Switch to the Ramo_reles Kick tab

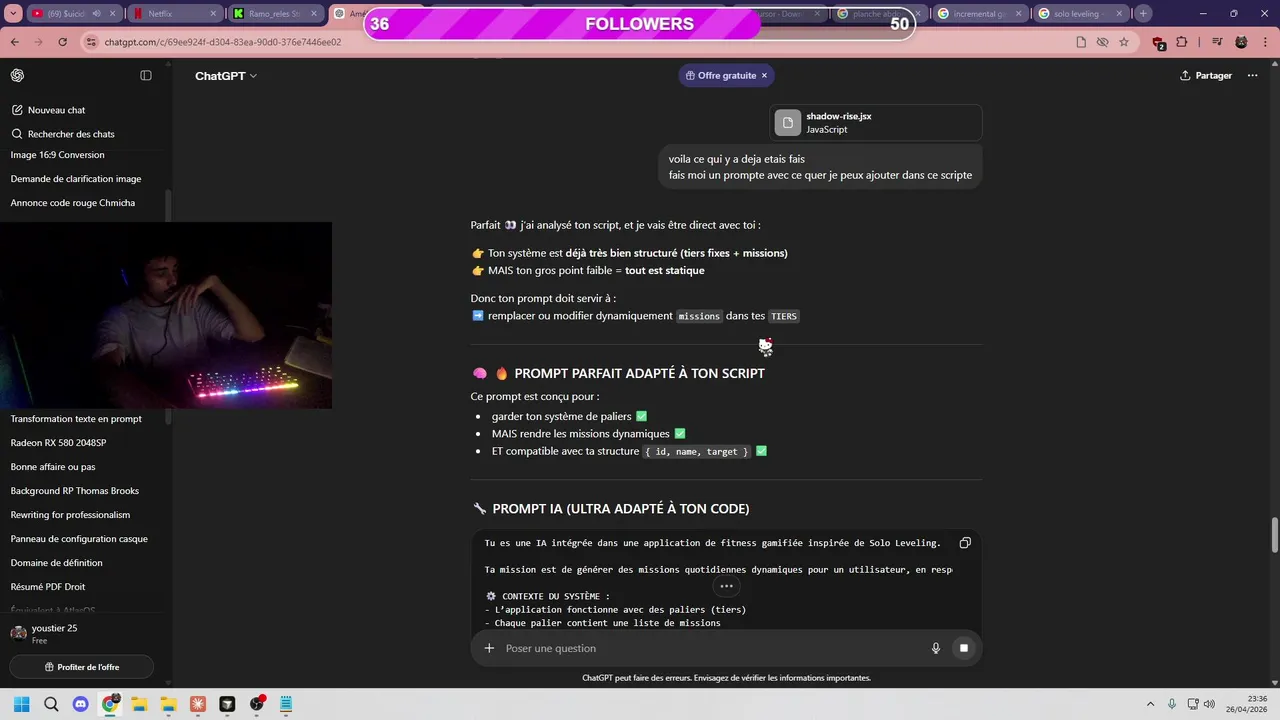pyautogui.click(x=276, y=14)
